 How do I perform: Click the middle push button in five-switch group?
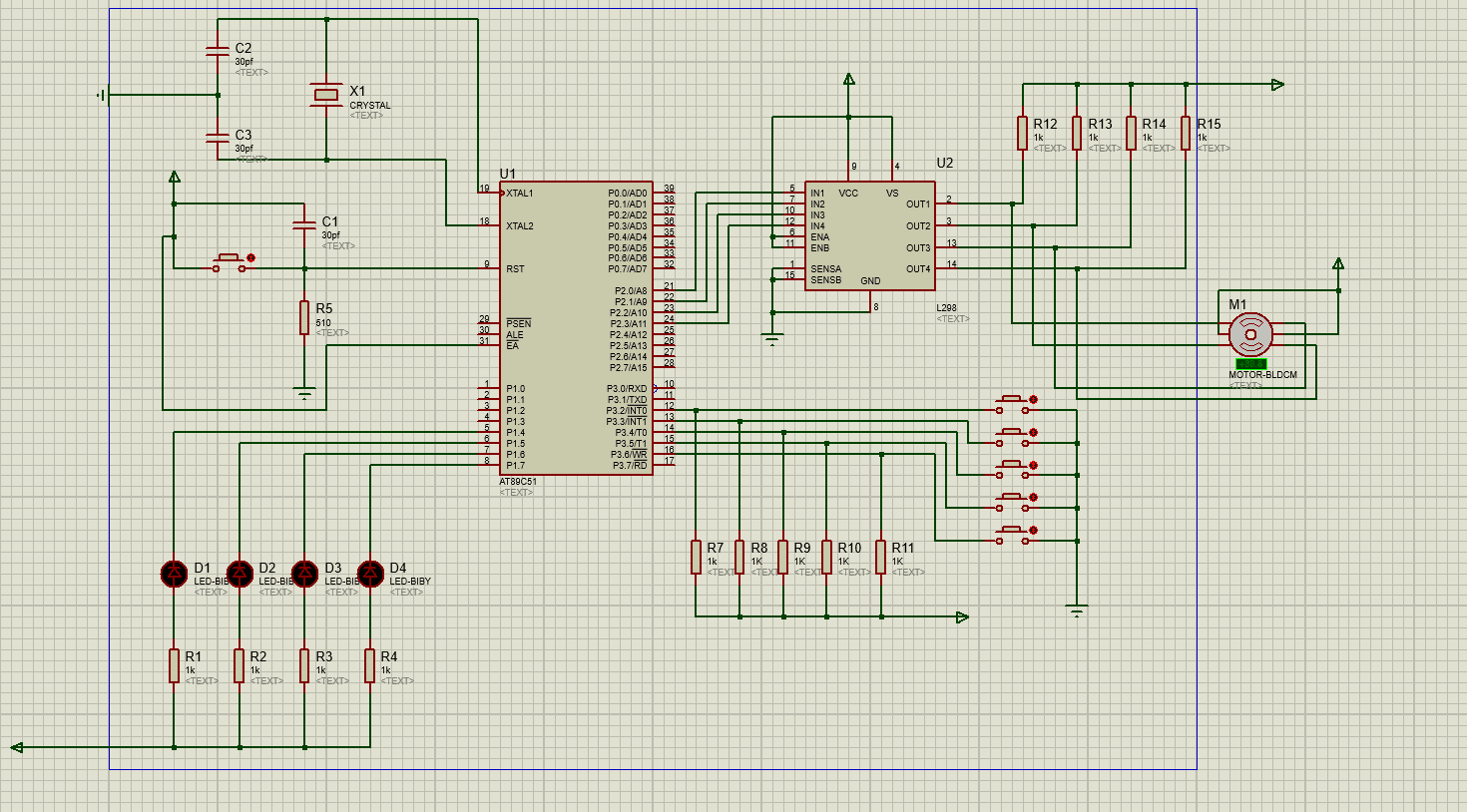[1016, 469]
